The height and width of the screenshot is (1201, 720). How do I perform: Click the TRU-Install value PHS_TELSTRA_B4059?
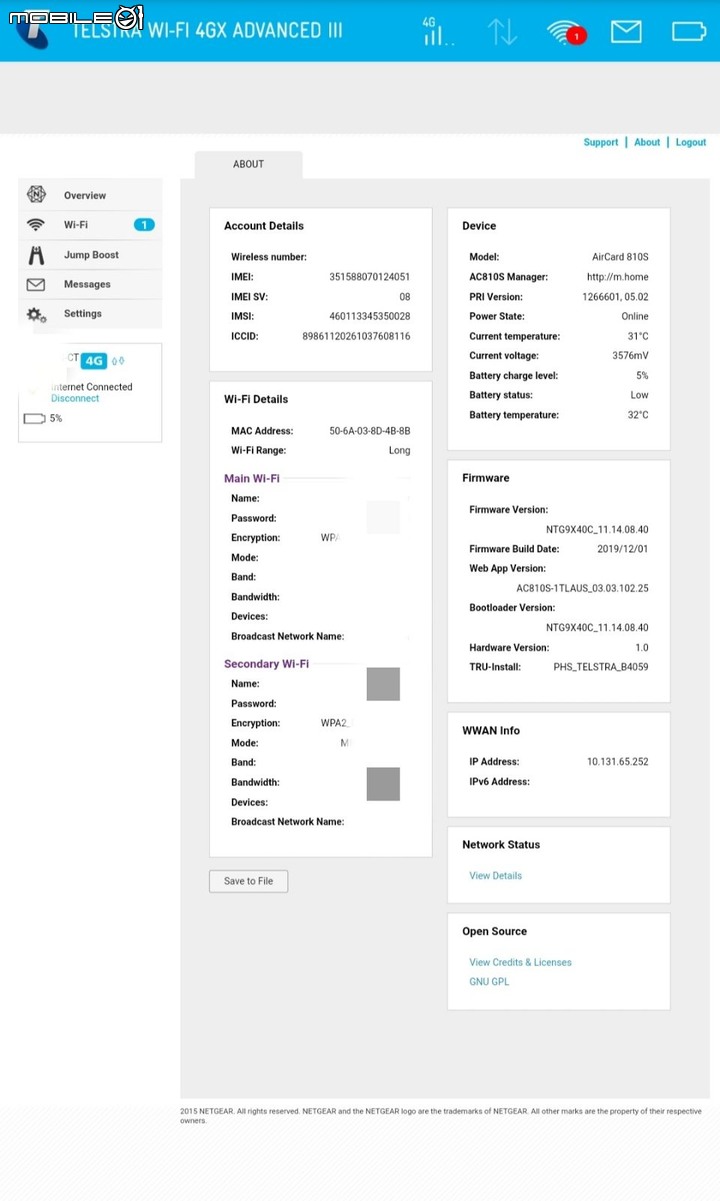(x=601, y=667)
